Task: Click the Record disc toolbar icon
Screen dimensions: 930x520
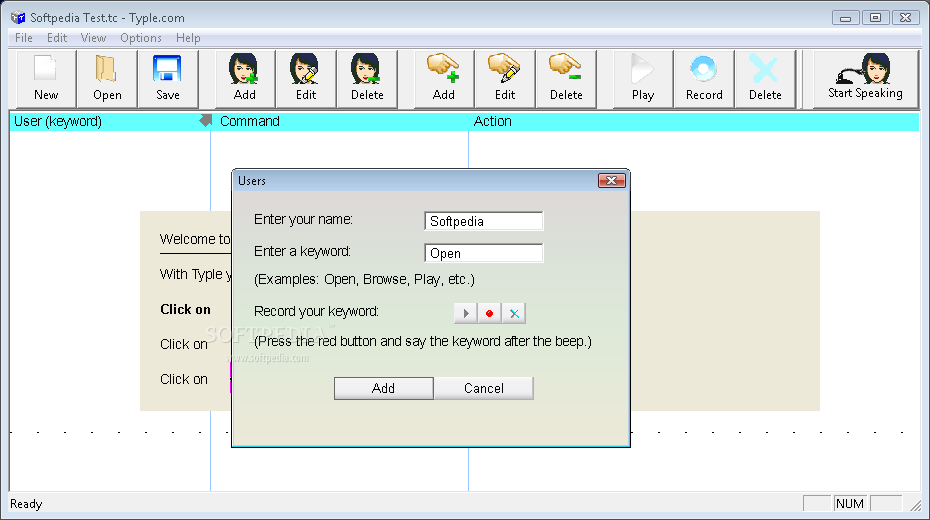Action: (704, 78)
